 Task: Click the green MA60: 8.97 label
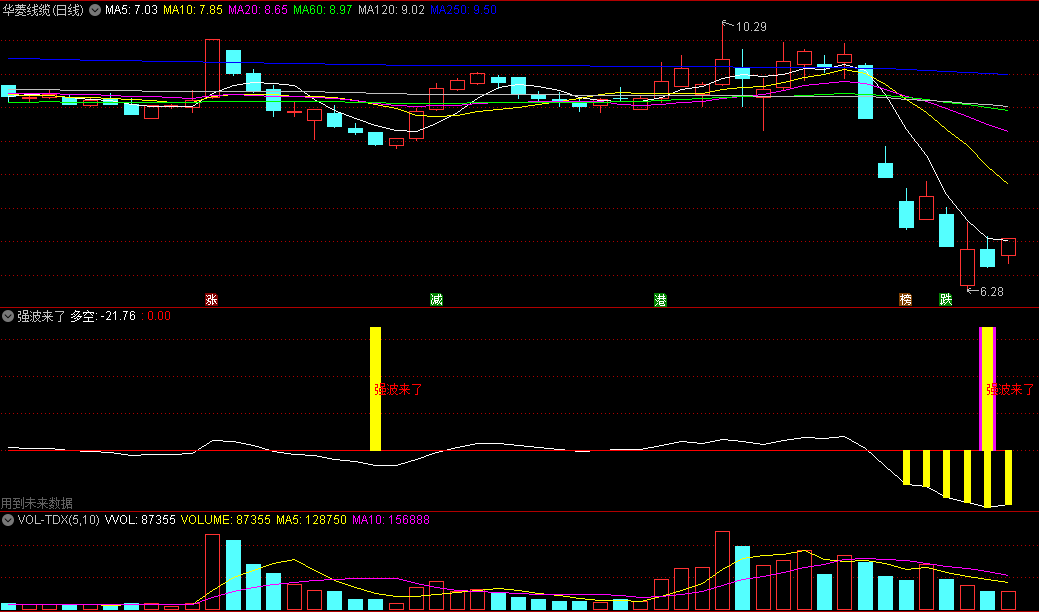[323, 10]
